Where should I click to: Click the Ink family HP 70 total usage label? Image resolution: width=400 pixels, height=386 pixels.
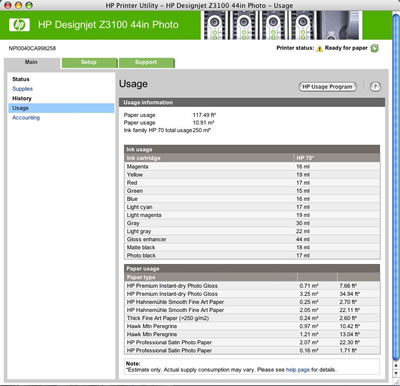coord(158,130)
